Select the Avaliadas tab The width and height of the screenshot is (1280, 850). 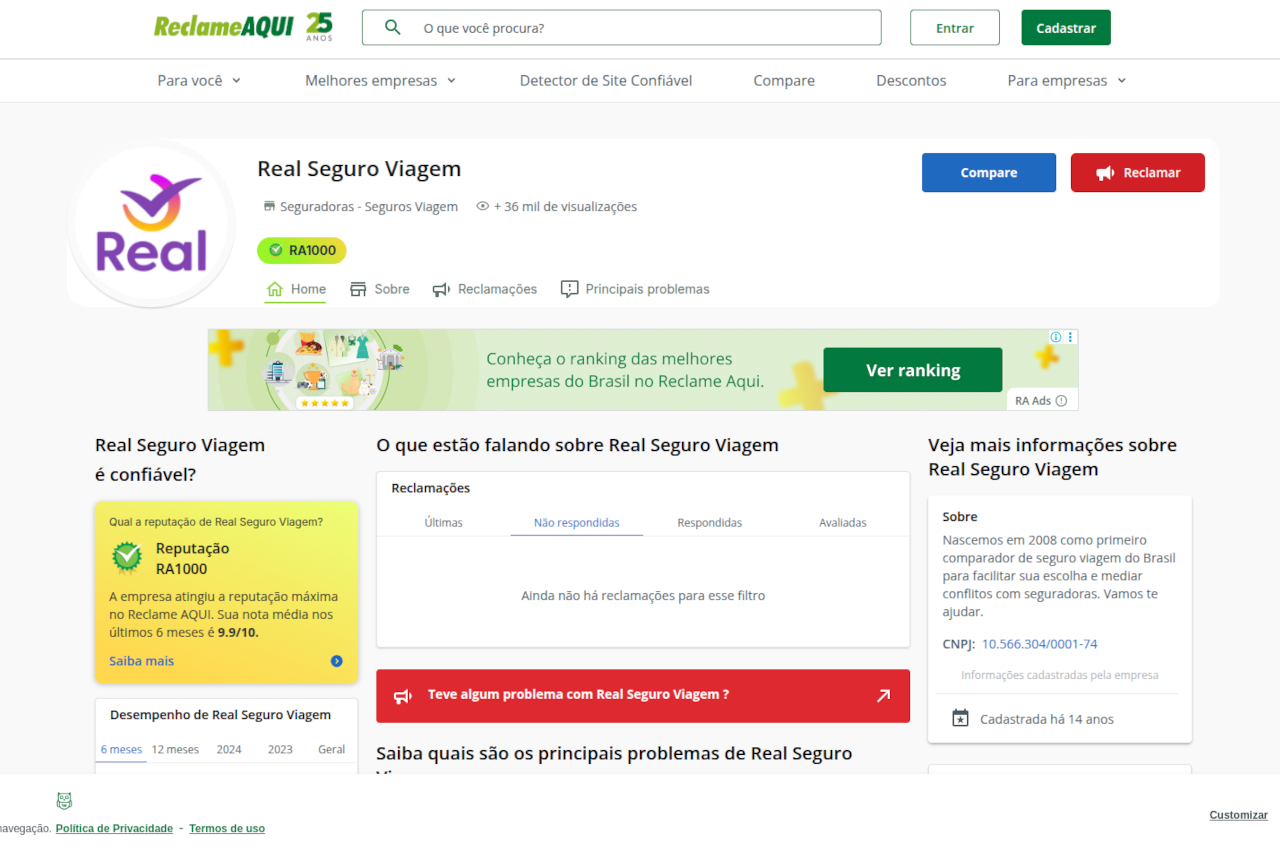(843, 522)
